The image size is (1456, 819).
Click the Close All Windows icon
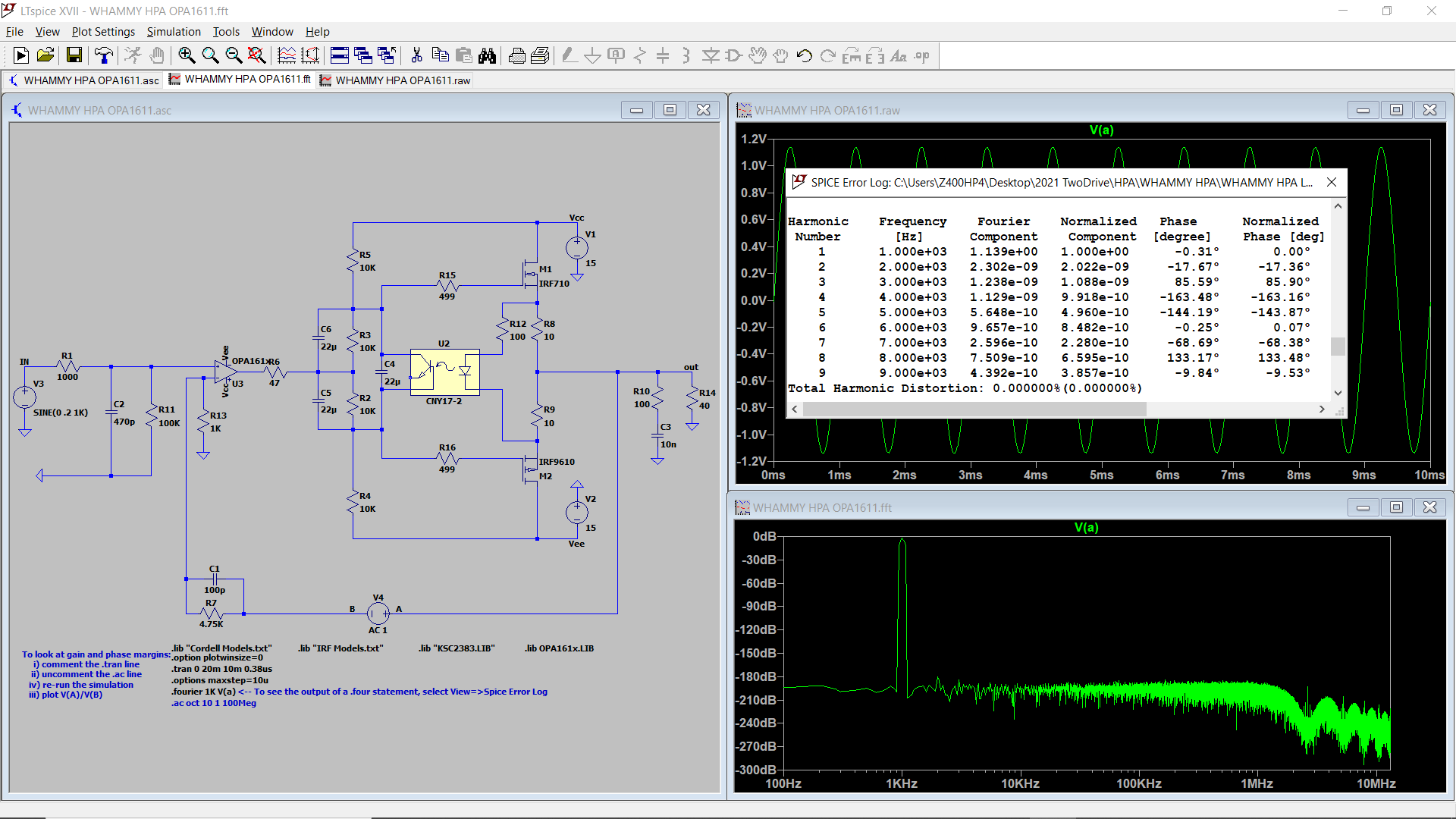[387, 55]
